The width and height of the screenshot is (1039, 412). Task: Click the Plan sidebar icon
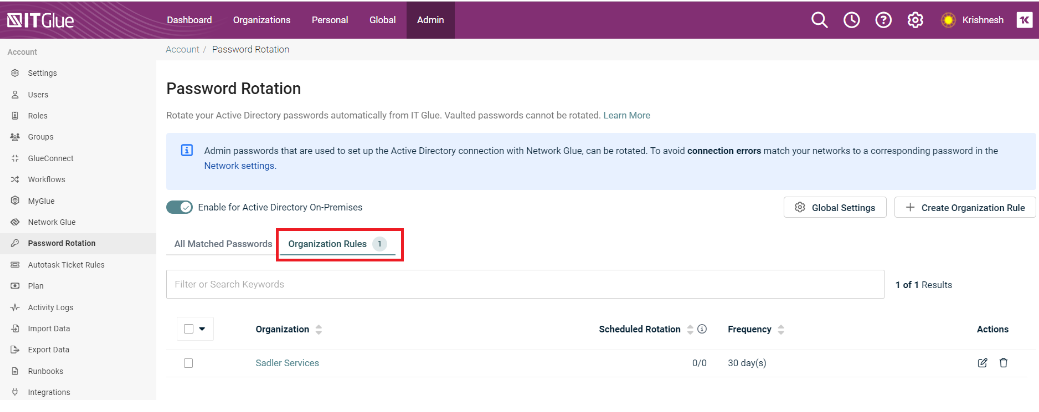coord(15,286)
